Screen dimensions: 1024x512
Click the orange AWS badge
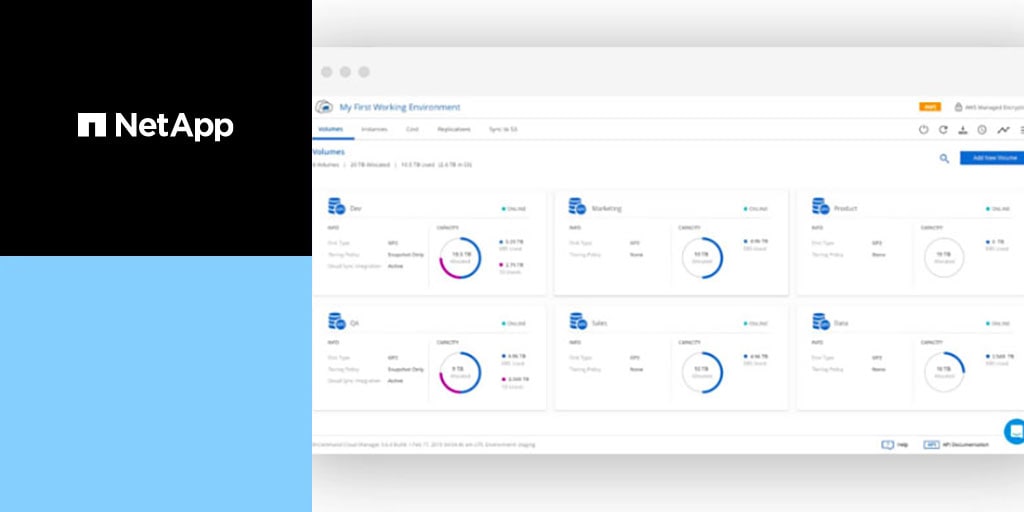(x=929, y=107)
